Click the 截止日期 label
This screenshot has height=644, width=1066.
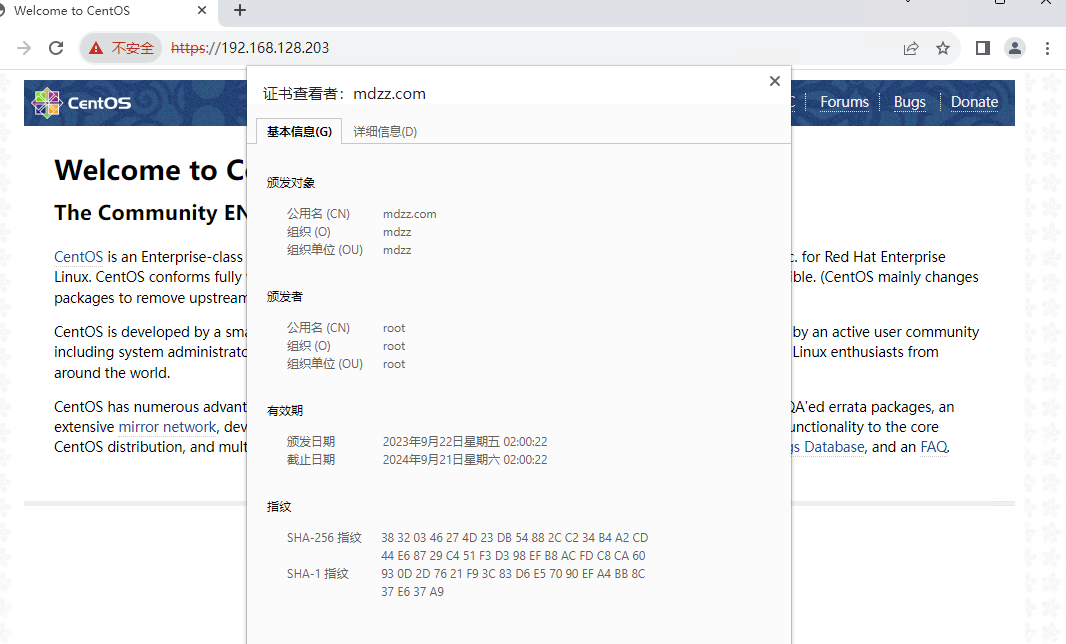(311, 460)
